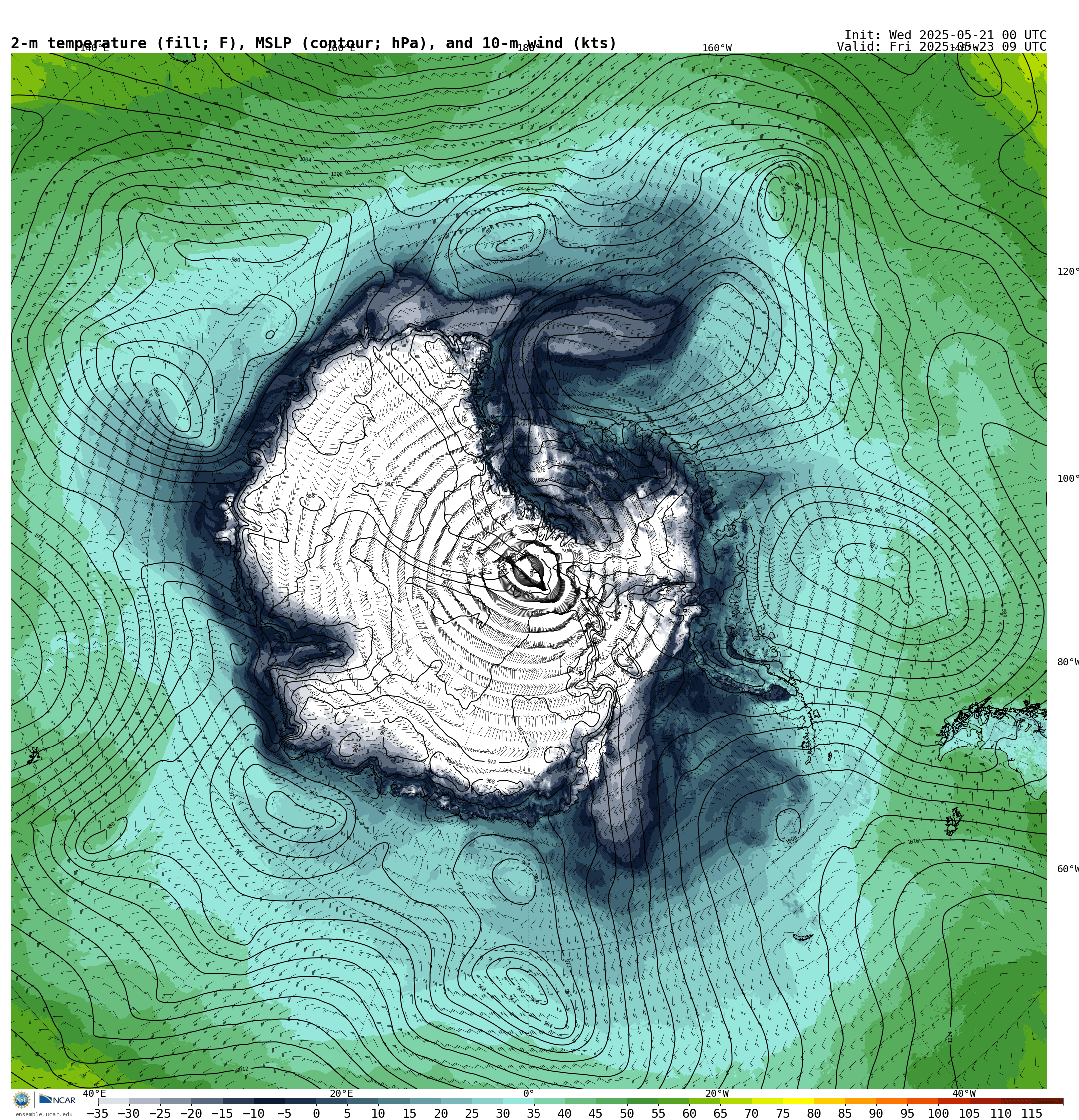Click the 1000 hPa contour label

pyautogui.click(x=336, y=174)
